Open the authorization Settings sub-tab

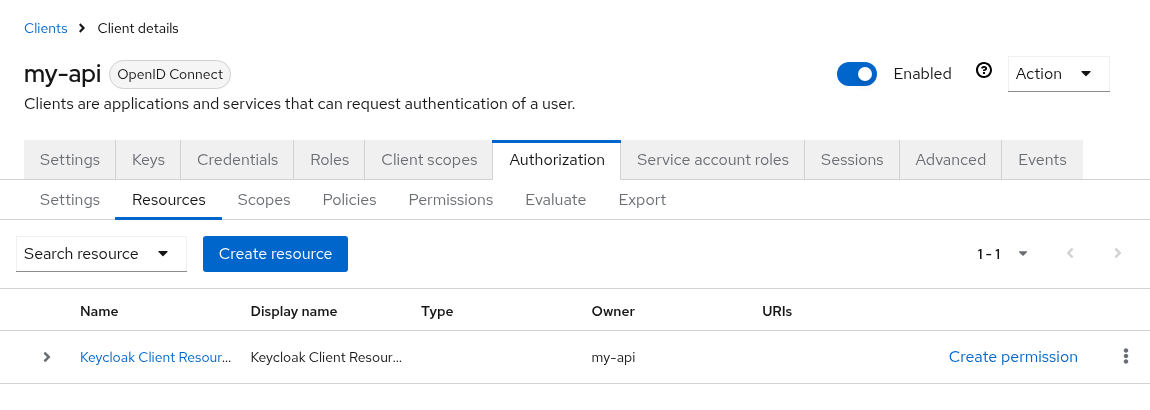(70, 199)
